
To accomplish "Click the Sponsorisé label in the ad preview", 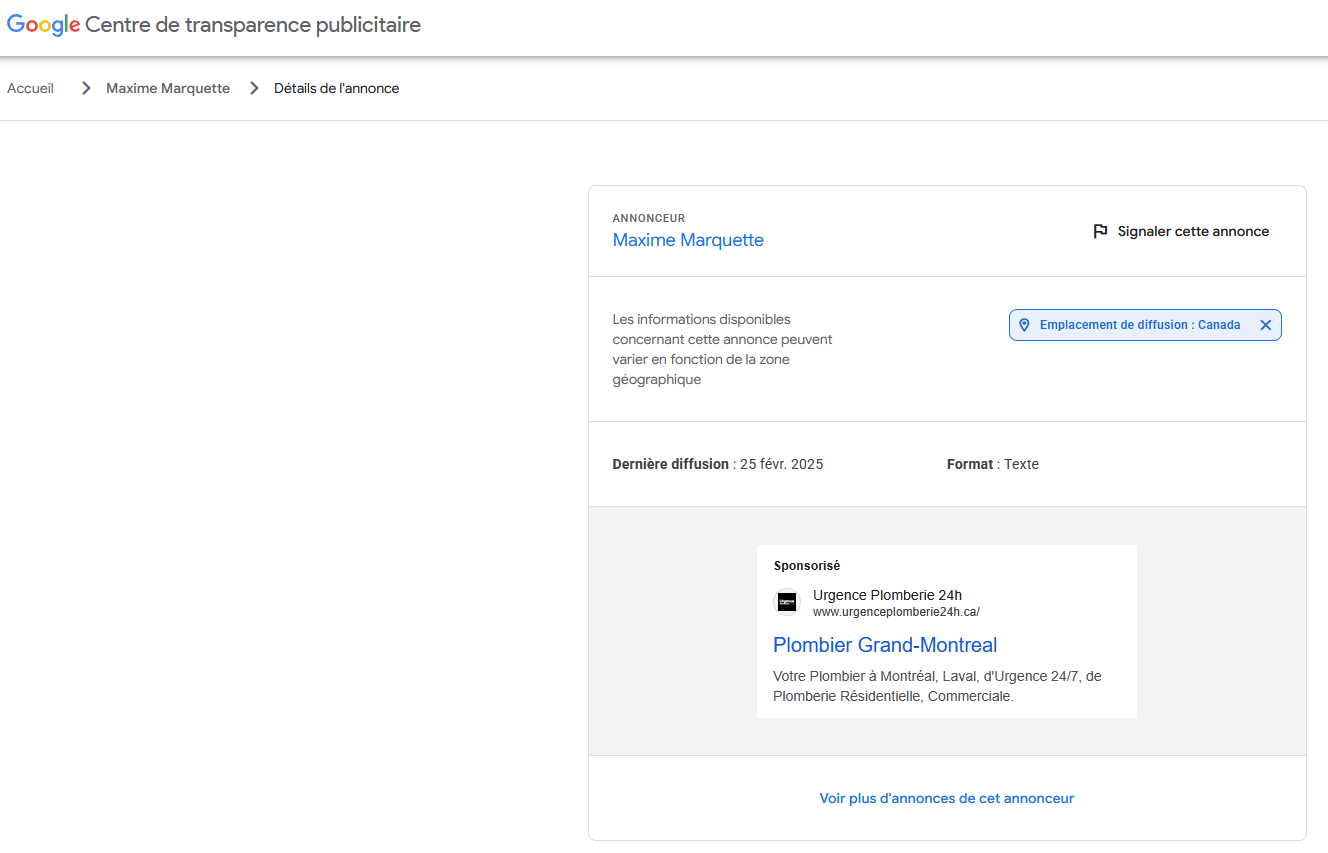I will pos(807,566).
